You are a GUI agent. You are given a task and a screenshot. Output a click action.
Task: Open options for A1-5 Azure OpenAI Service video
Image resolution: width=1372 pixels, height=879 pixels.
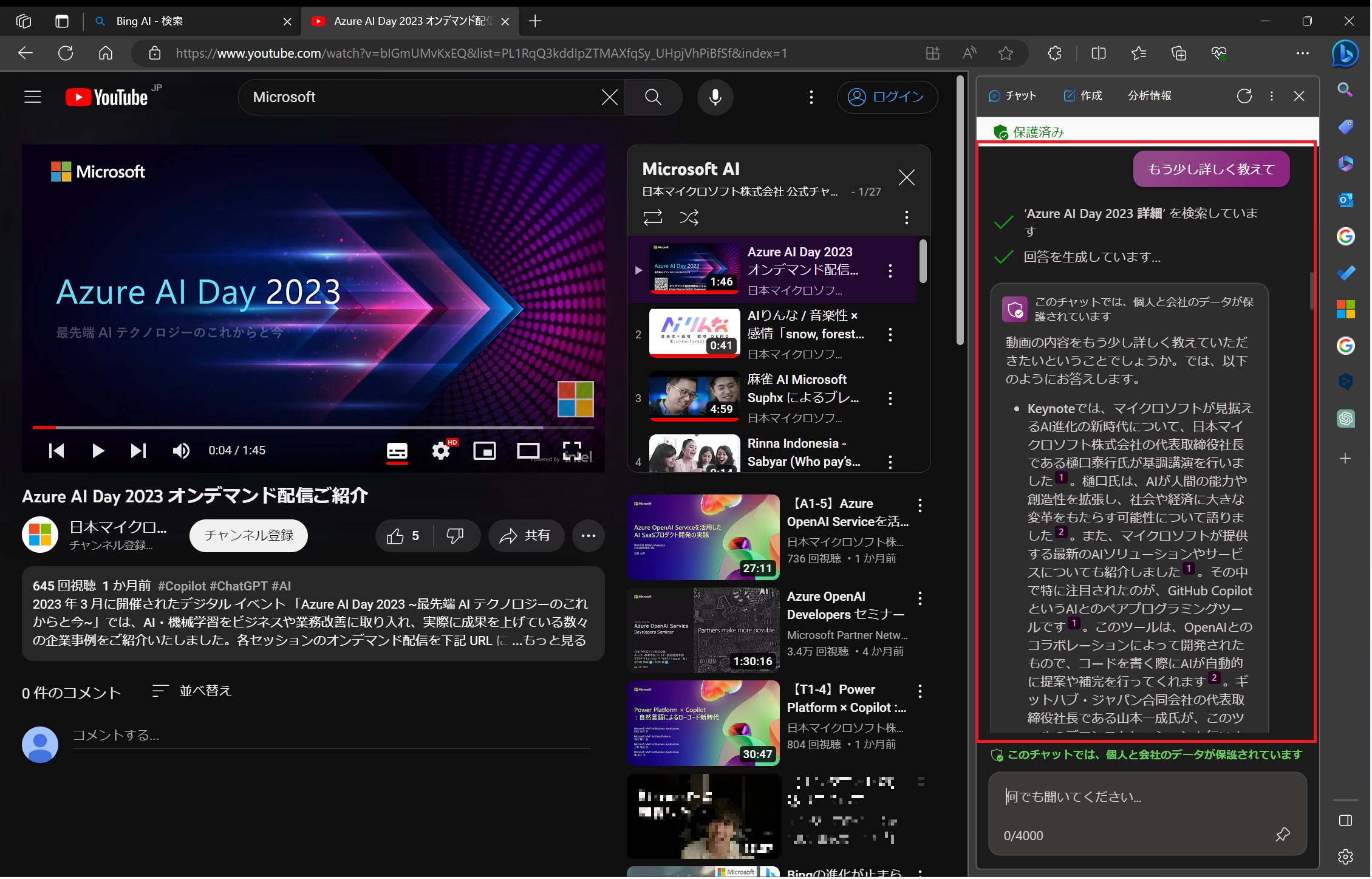point(920,505)
